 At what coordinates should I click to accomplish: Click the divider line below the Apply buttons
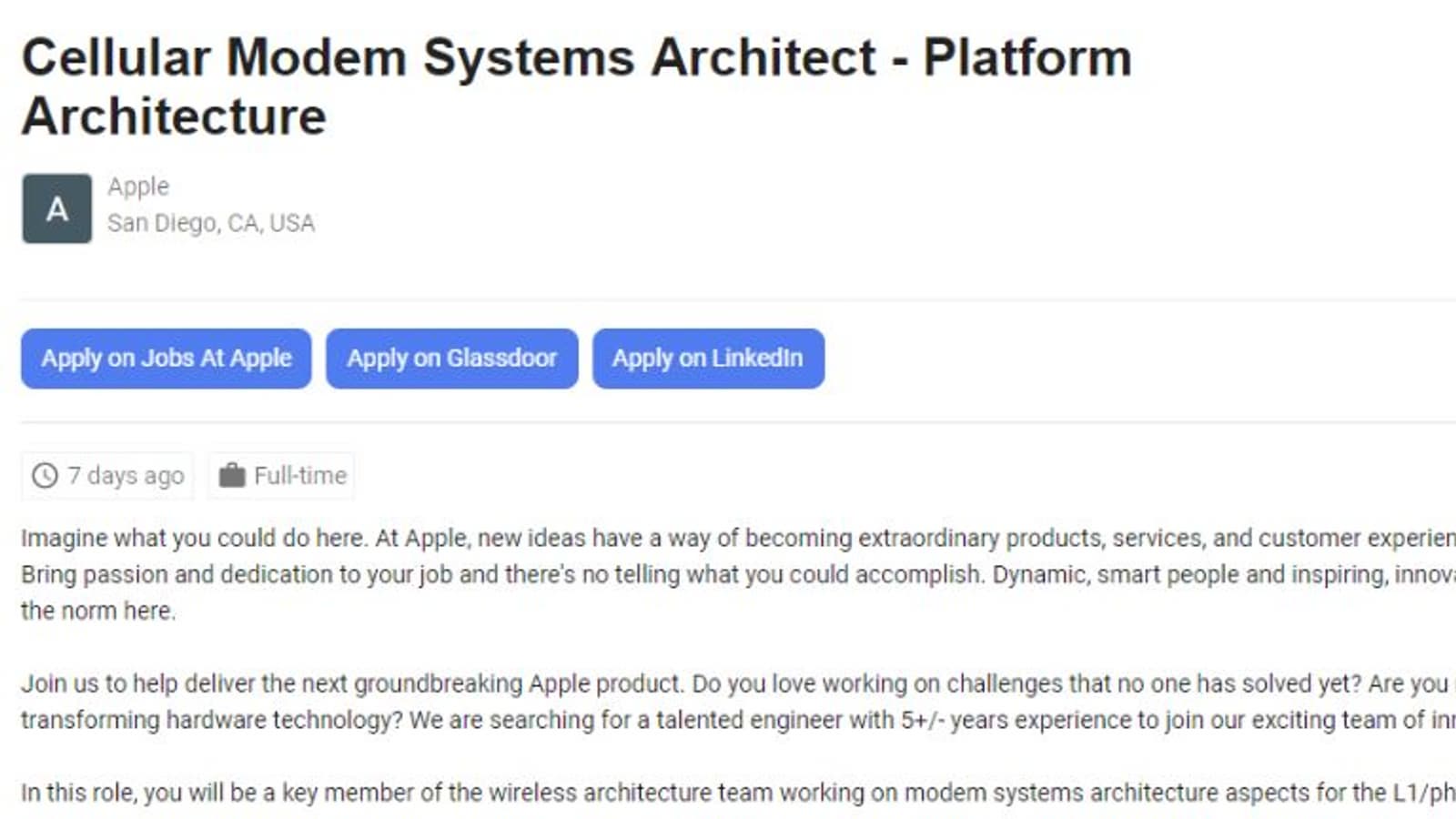pos(728,422)
